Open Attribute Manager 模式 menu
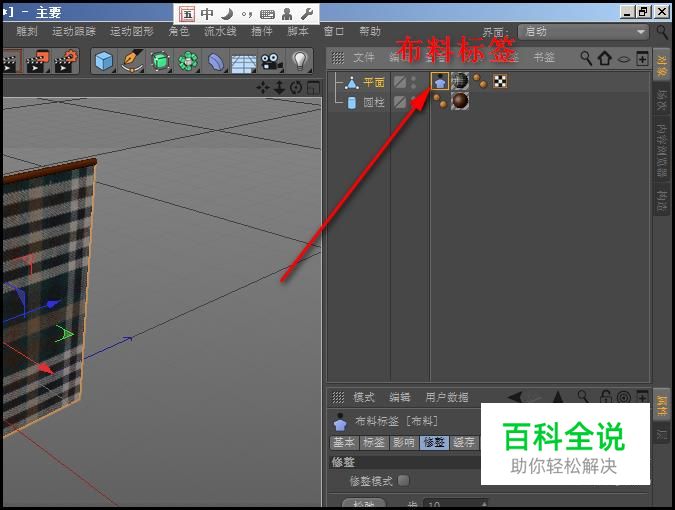This screenshot has width=675, height=510. pos(364,397)
